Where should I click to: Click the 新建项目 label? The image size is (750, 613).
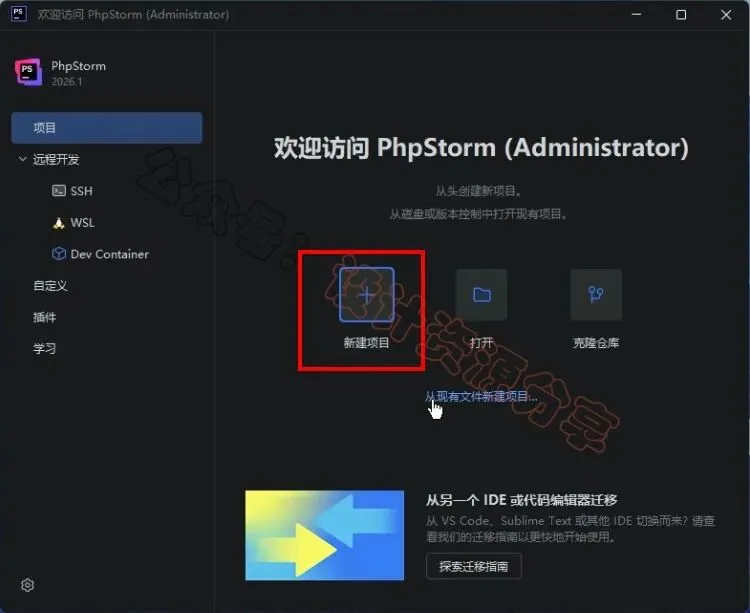pyautogui.click(x=366, y=342)
